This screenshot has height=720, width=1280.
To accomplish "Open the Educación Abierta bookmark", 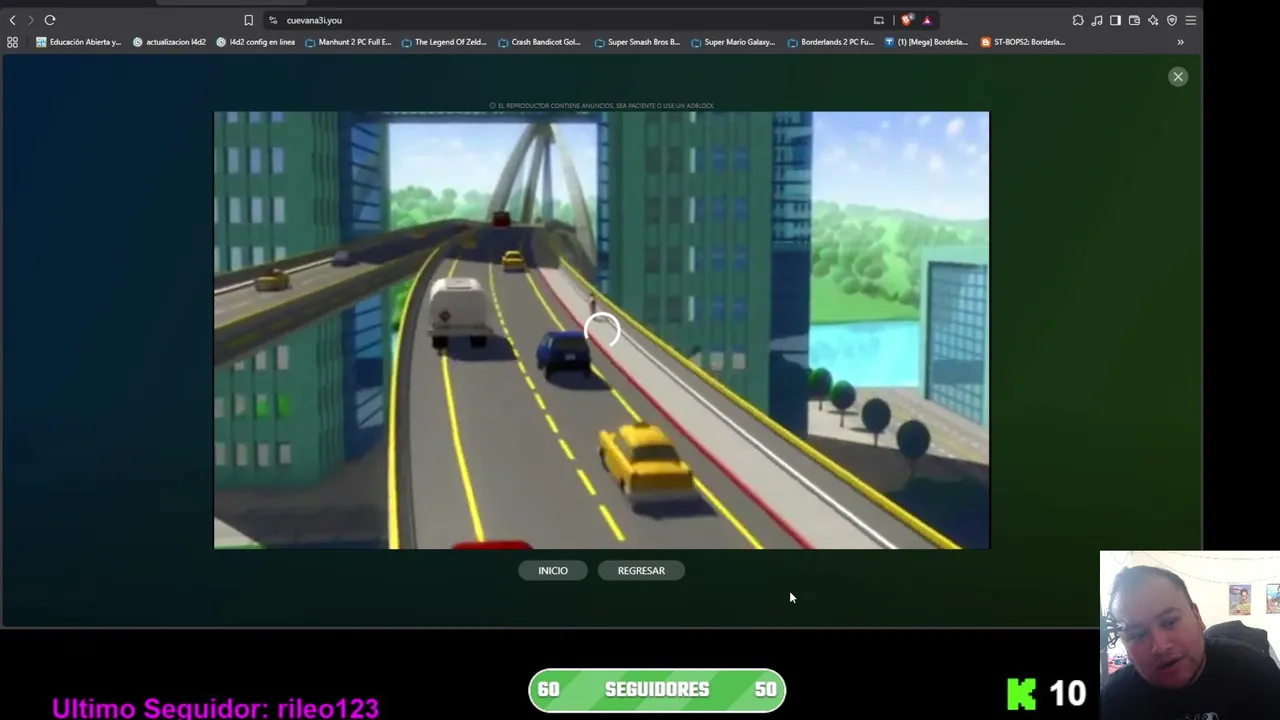I will [79, 42].
